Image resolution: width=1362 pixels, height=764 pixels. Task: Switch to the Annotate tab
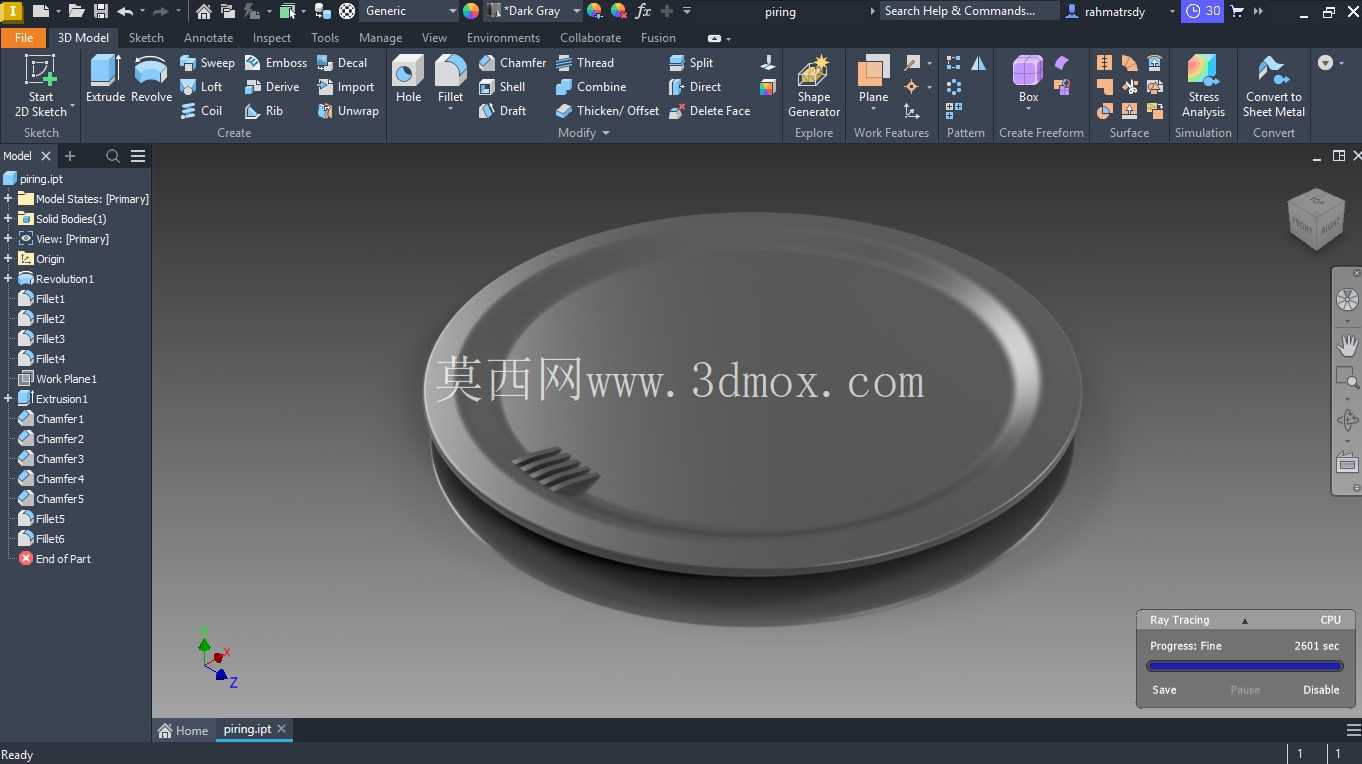pyautogui.click(x=208, y=38)
